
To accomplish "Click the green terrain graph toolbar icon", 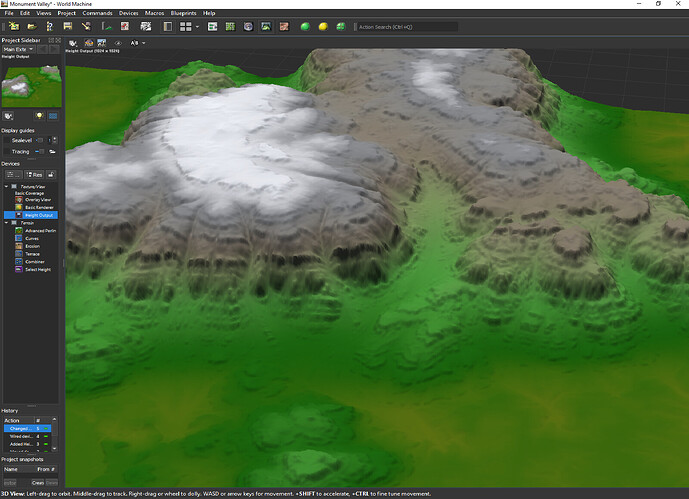I will [106, 26].
